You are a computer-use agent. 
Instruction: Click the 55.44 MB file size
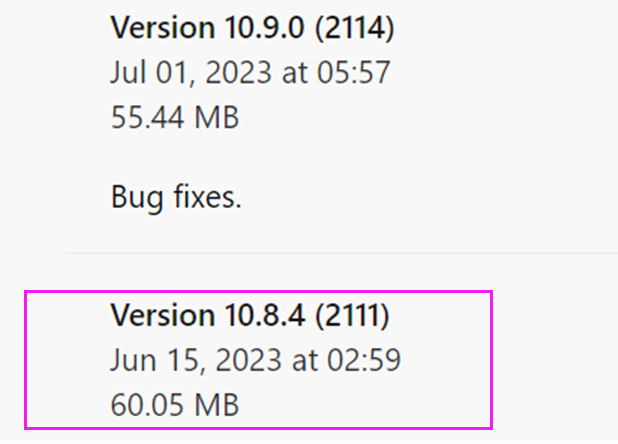point(175,117)
